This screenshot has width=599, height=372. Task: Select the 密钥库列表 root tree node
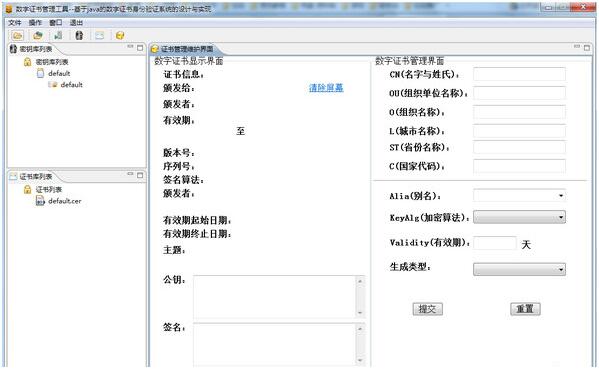click(x=52, y=61)
